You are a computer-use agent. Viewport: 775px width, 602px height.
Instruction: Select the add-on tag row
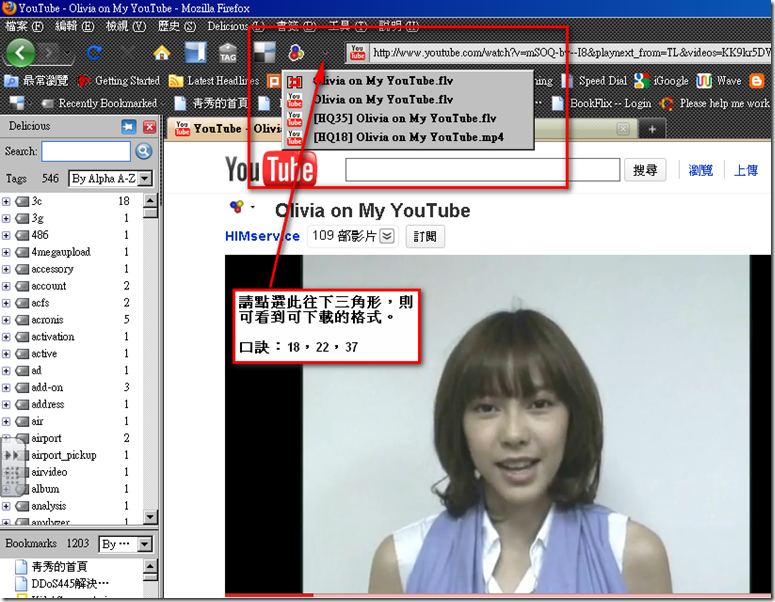(x=72, y=387)
